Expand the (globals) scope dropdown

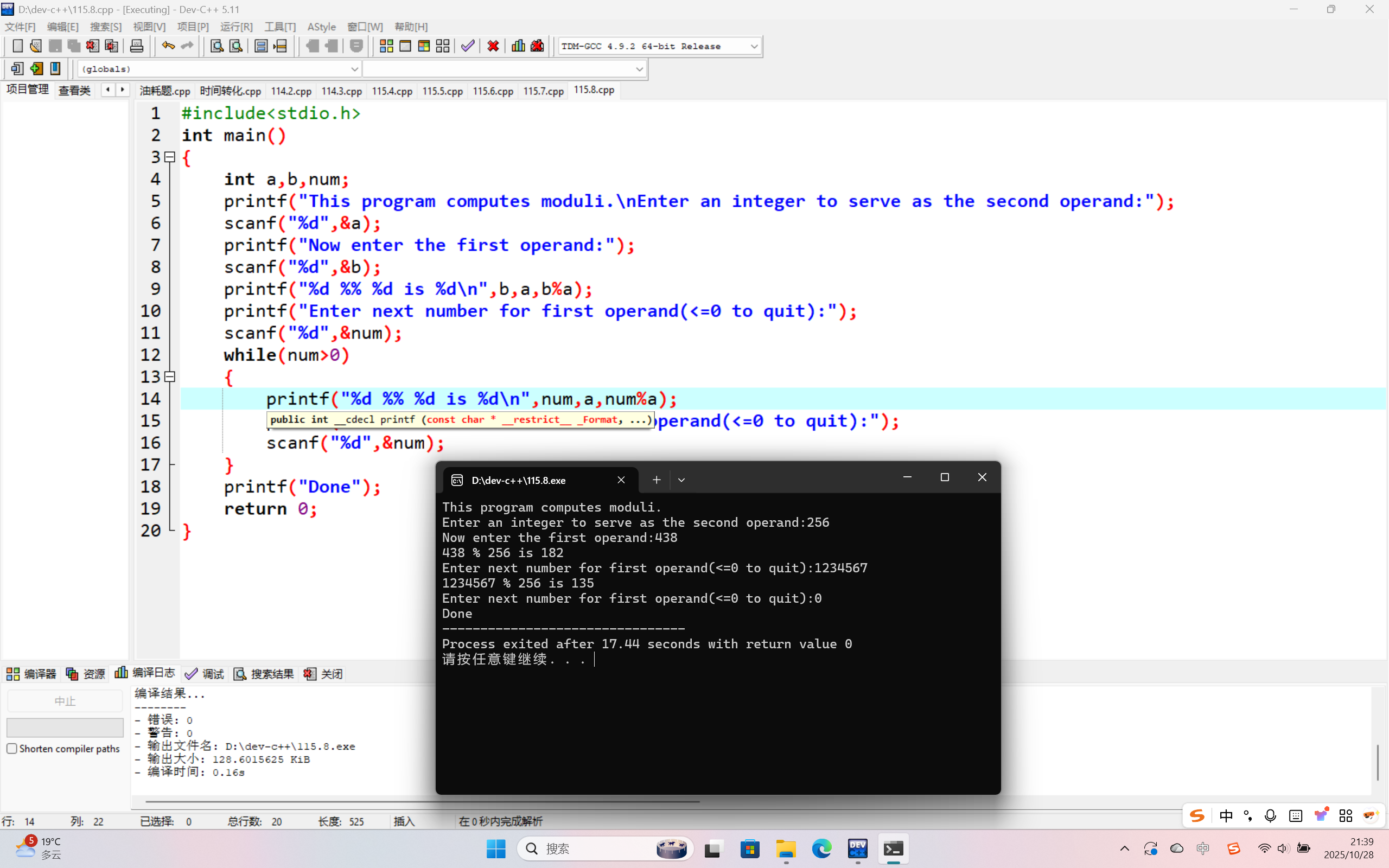click(354, 69)
